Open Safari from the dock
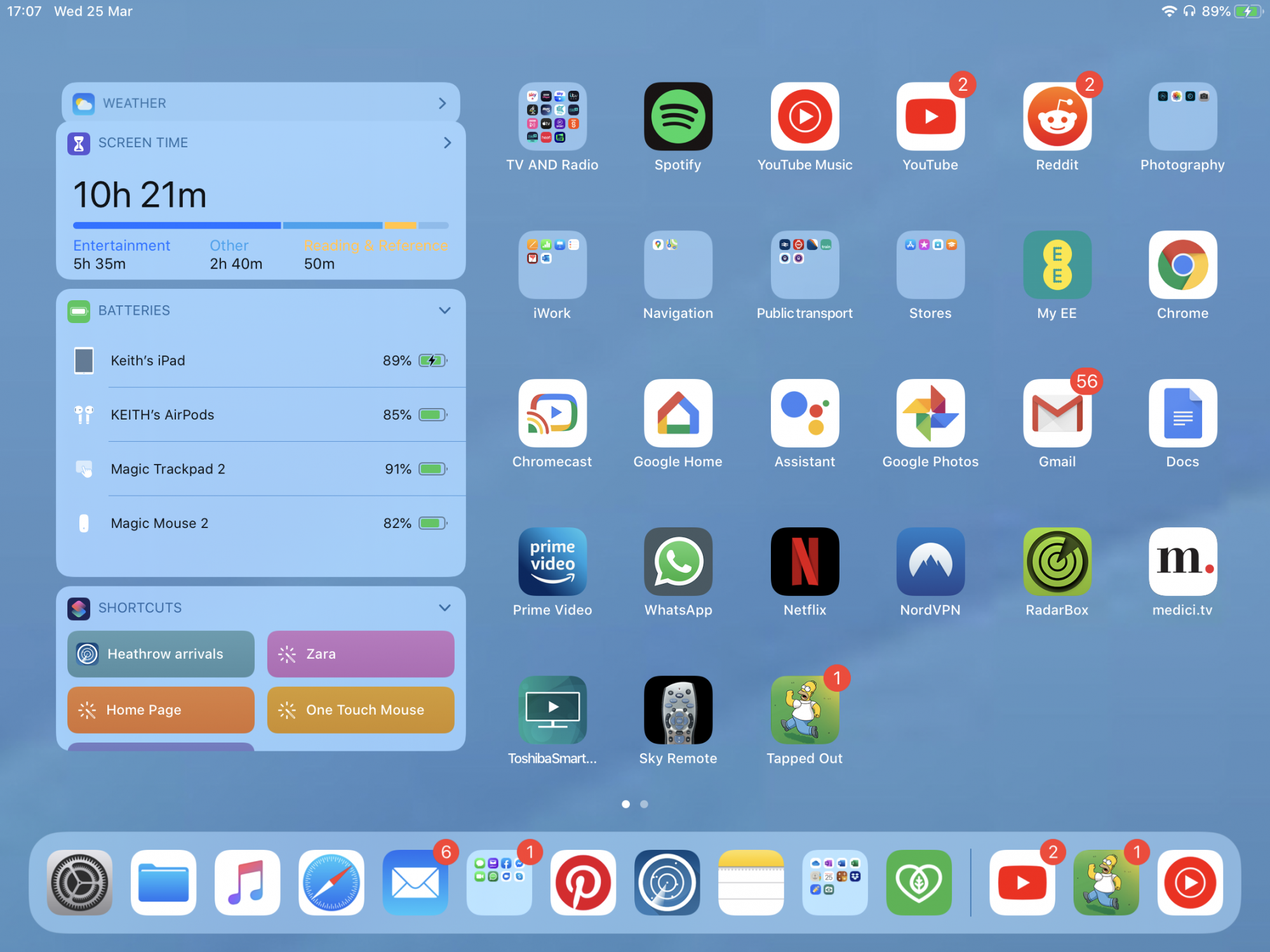Image resolution: width=1270 pixels, height=952 pixels. tap(331, 883)
